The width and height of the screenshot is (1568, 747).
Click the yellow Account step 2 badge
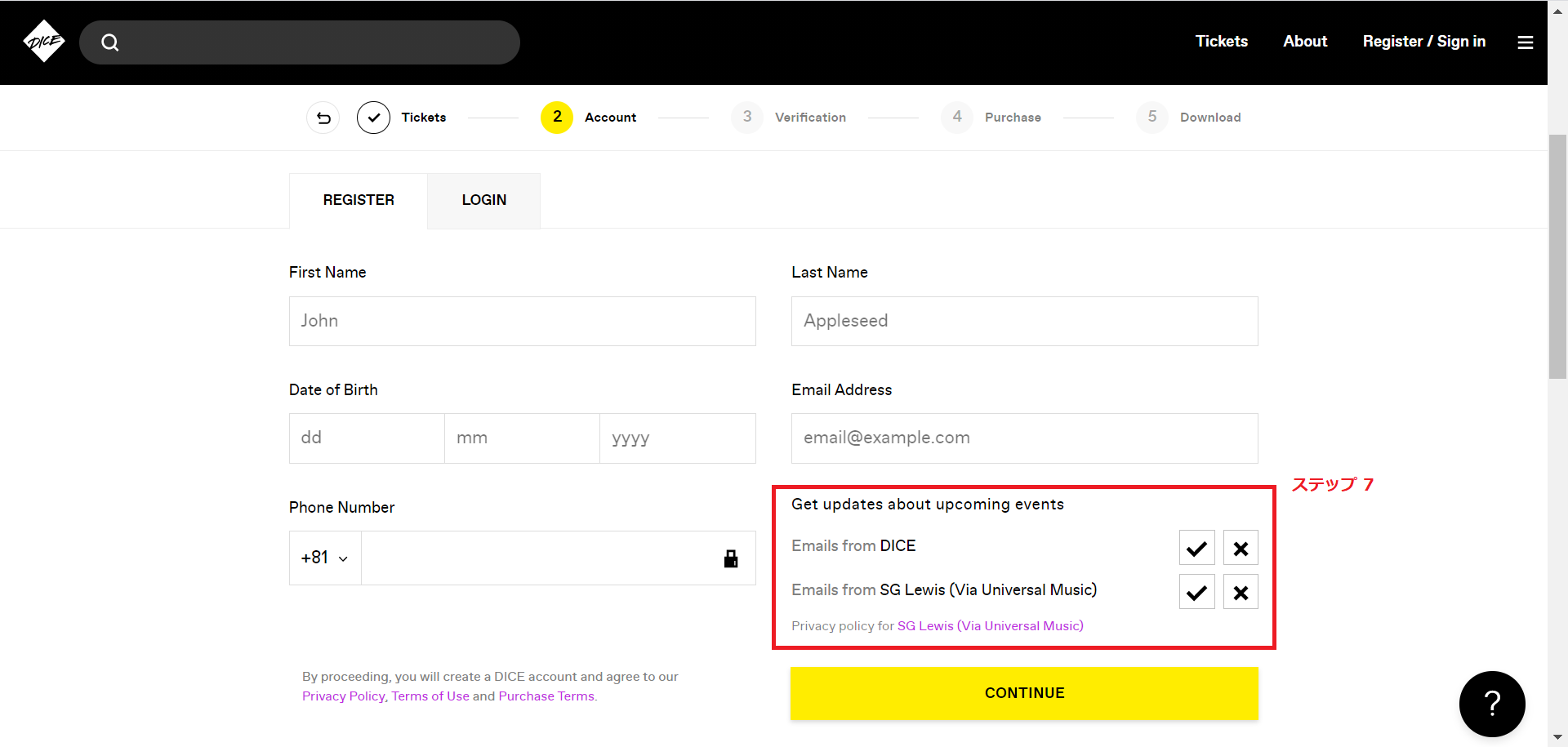tap(557, 118)
